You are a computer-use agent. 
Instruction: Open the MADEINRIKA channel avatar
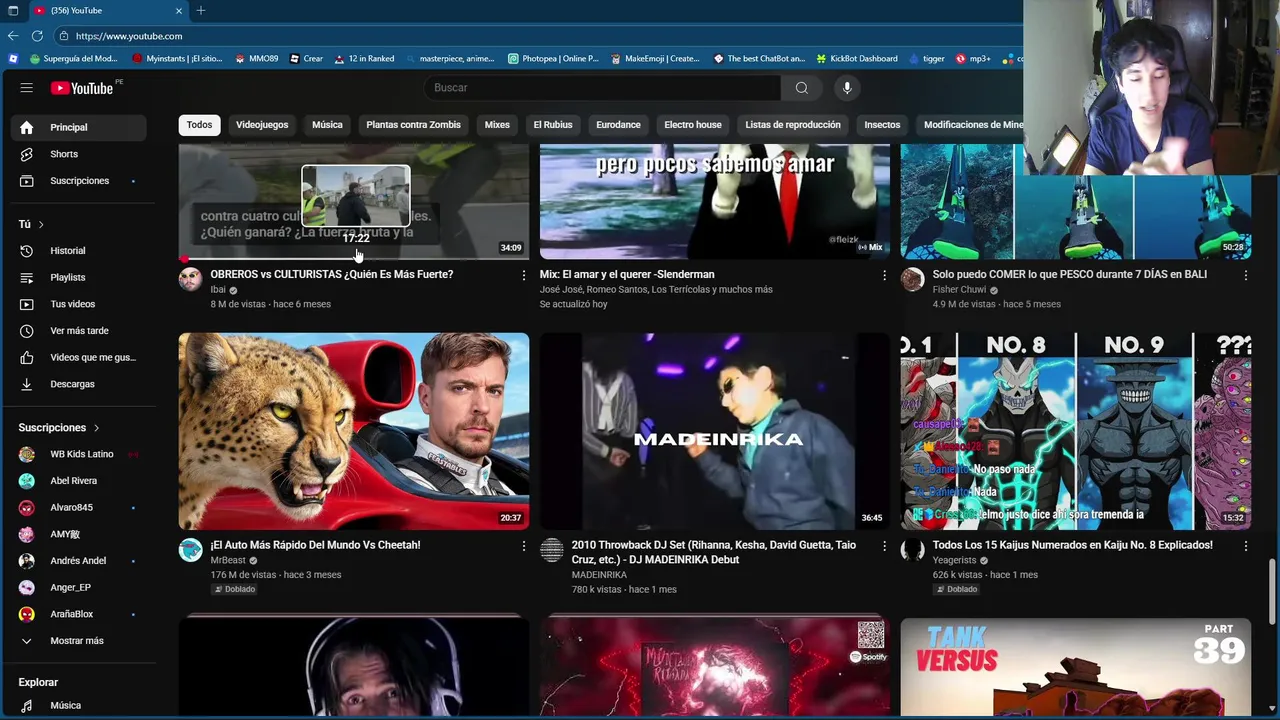[551, 550]
